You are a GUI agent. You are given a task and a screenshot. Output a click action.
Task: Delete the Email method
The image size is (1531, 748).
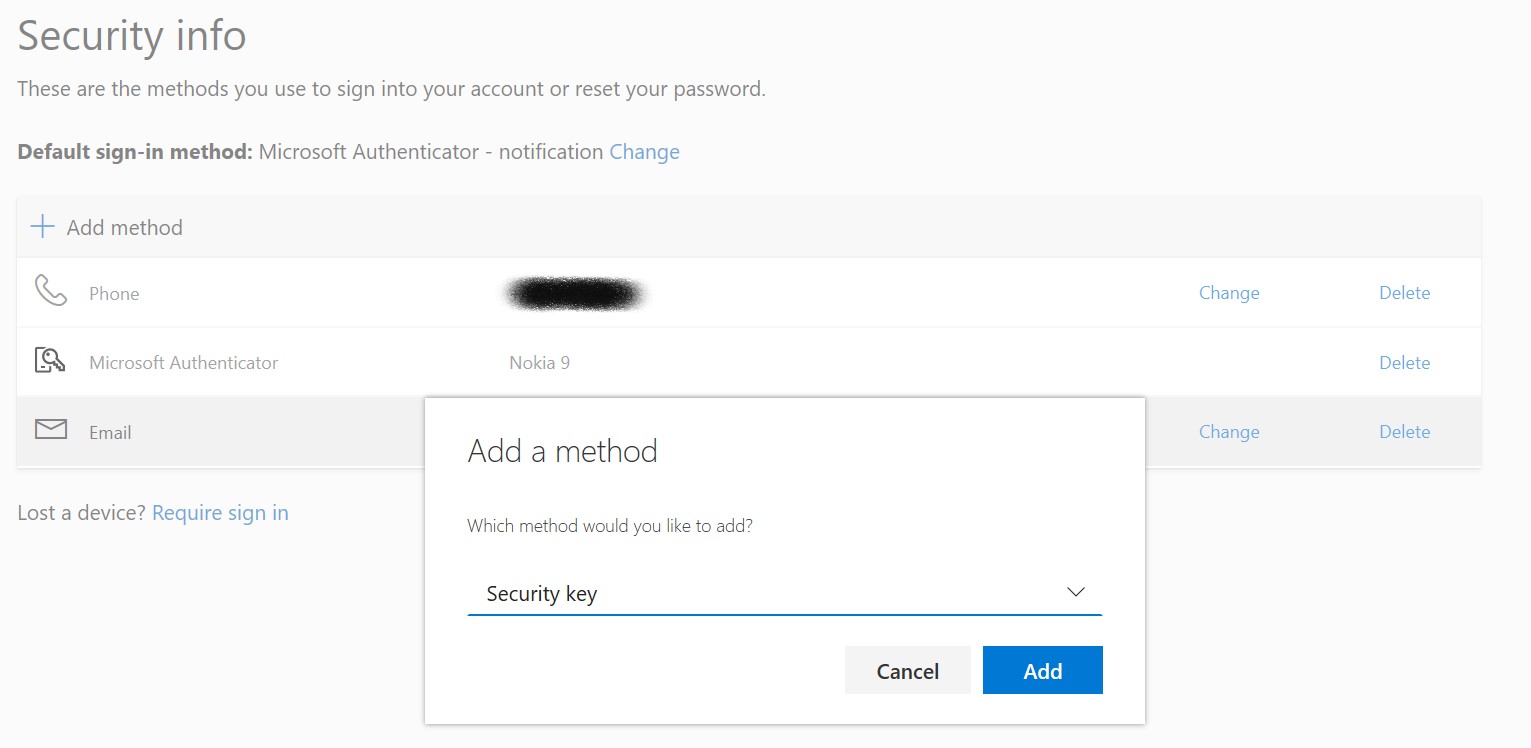point(1404,432)
